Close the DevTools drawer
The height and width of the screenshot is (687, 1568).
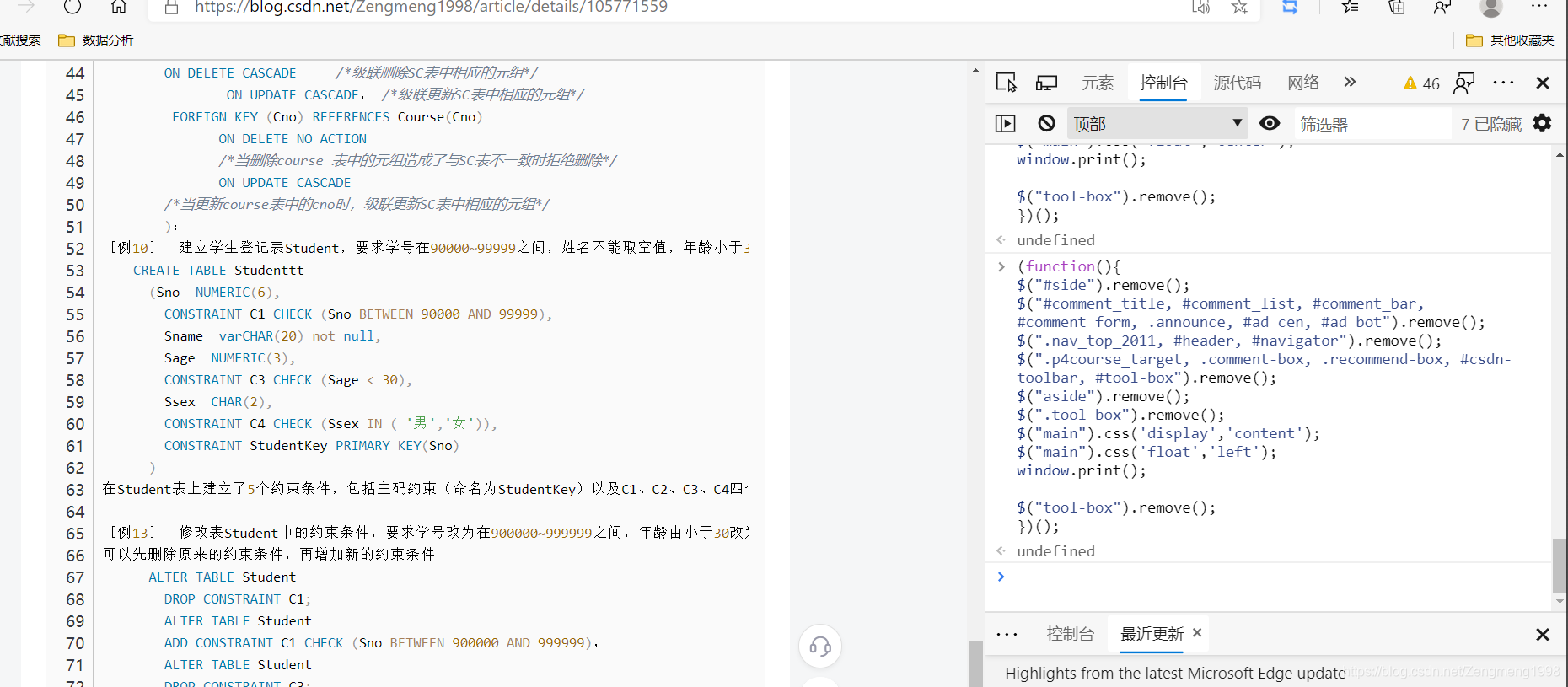click(x=1543, y=635)
